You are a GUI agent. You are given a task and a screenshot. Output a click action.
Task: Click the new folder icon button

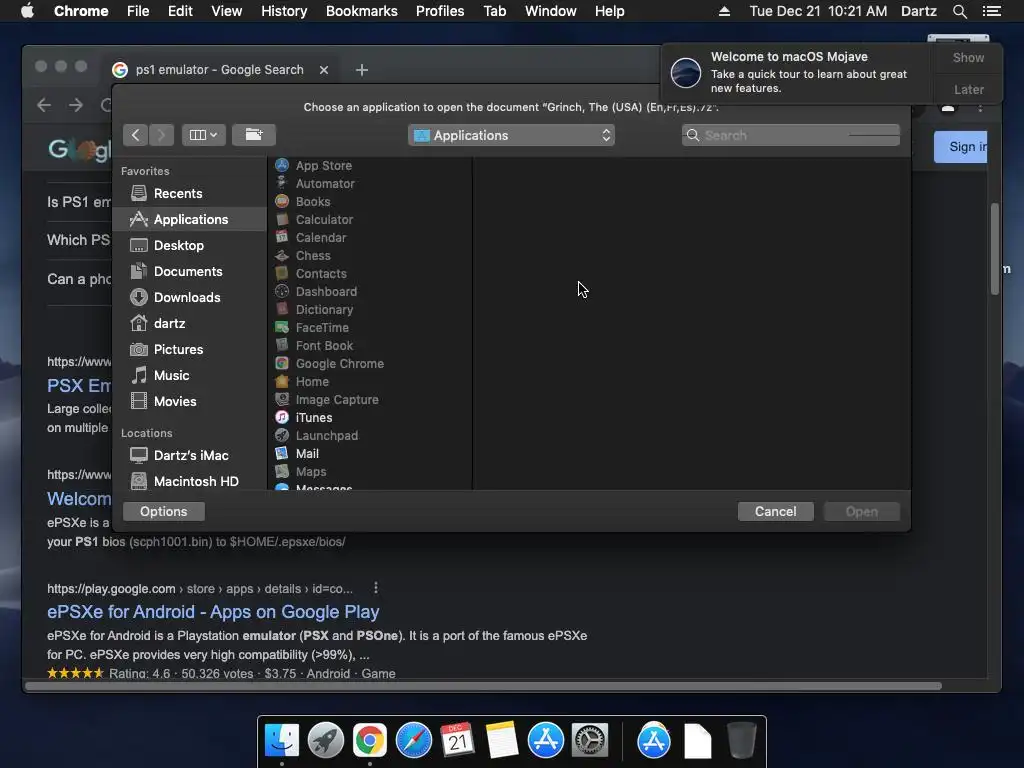pyautogui.click(x=253, y=135)
